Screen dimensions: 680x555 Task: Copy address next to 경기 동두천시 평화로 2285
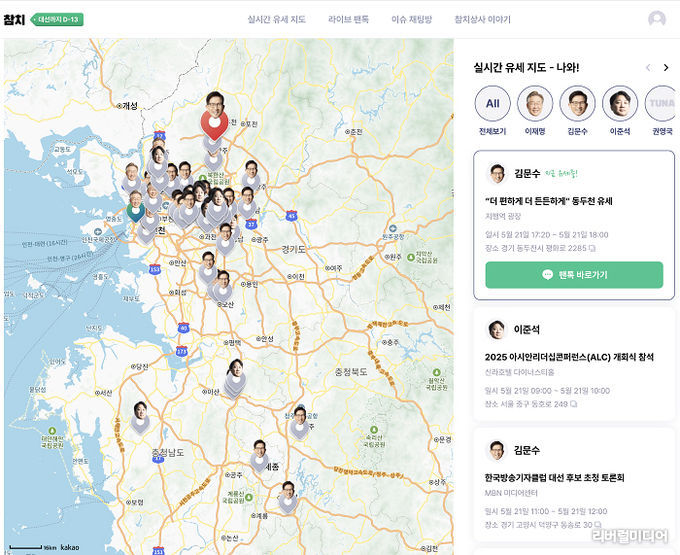click(x=592, y=248)
